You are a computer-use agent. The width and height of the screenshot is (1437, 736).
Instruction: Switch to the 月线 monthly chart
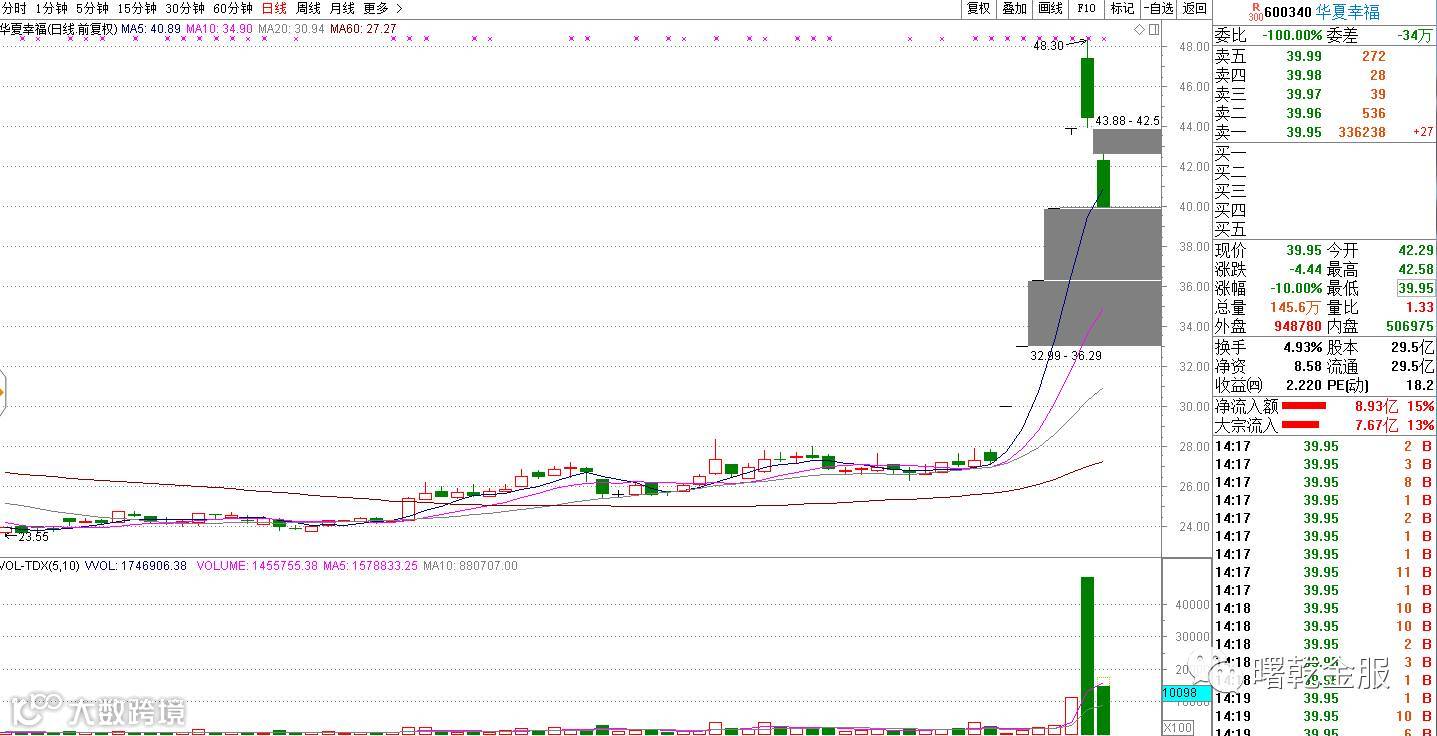coord(342,8)
